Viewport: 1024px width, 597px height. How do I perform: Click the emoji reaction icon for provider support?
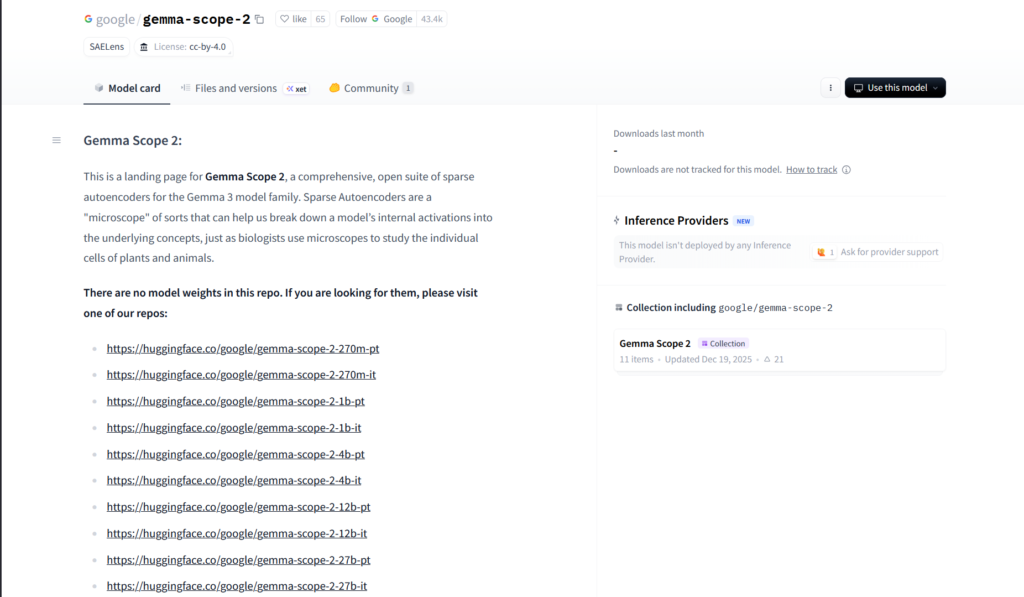(x=822, y=252)
